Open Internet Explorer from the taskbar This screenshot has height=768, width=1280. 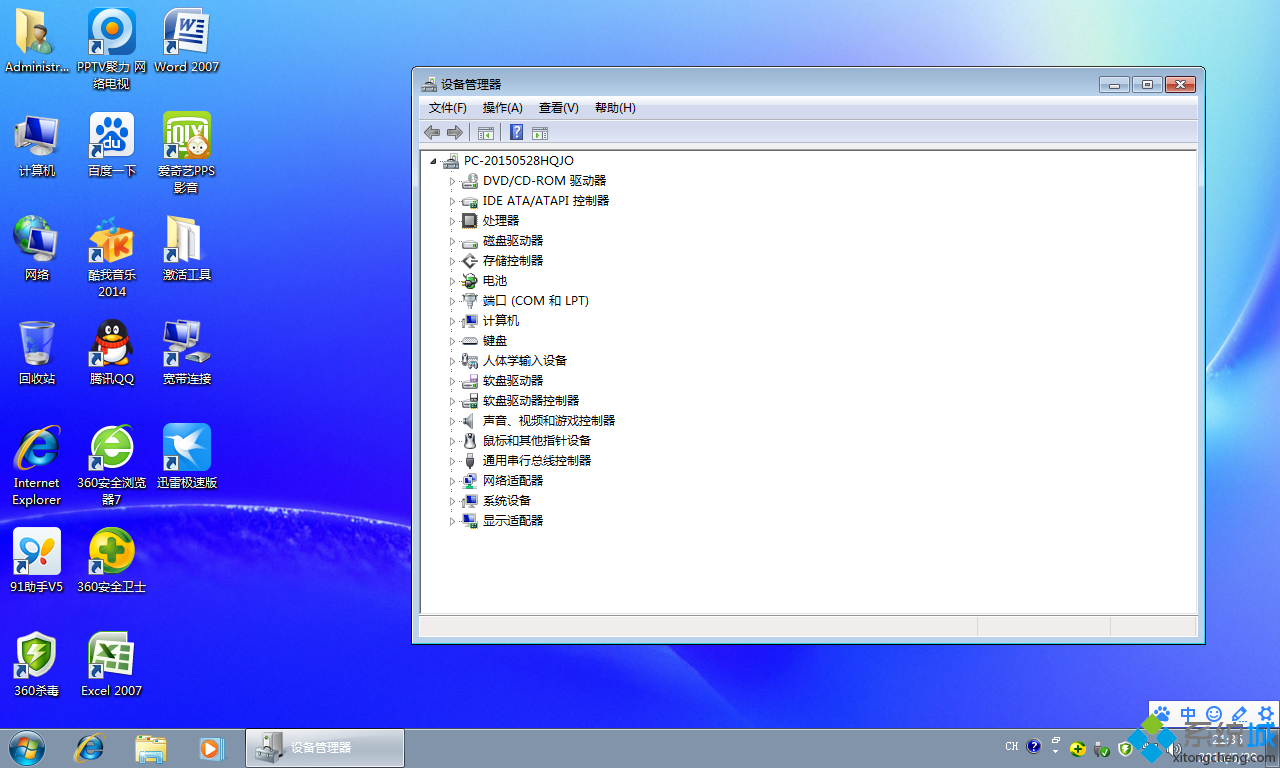click(89, 748)
